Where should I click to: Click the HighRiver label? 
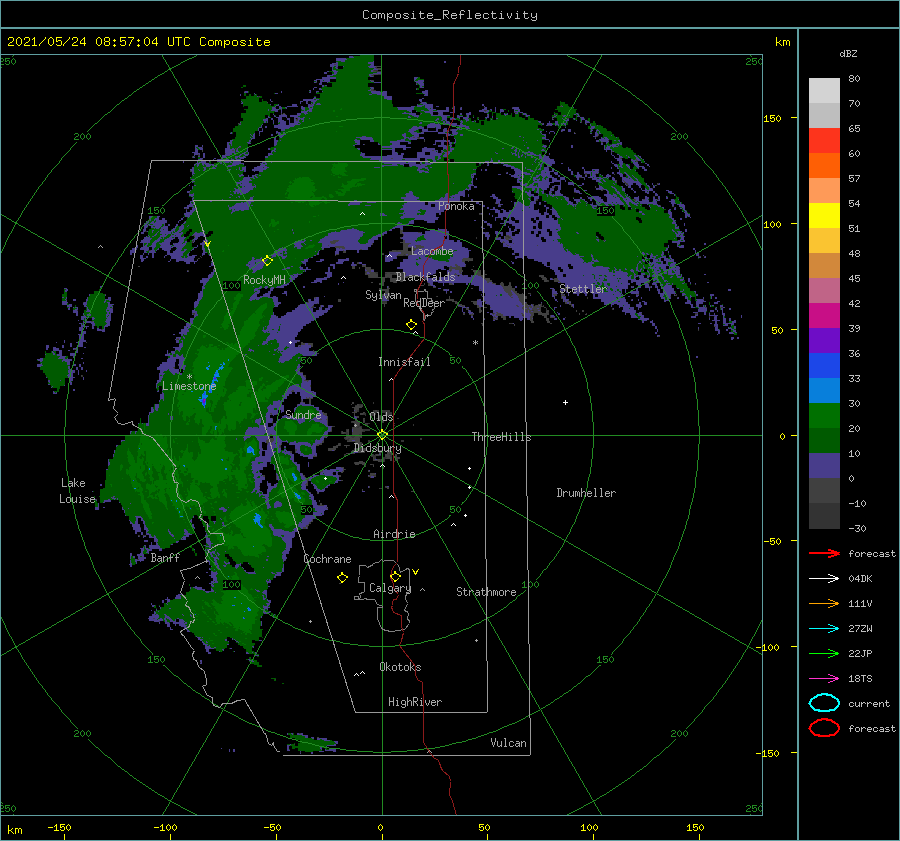tap(415, 703)
